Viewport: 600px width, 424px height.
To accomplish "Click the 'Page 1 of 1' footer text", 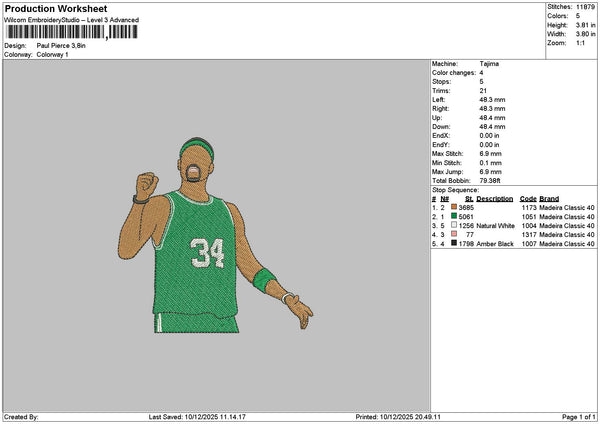I will 579,417.
